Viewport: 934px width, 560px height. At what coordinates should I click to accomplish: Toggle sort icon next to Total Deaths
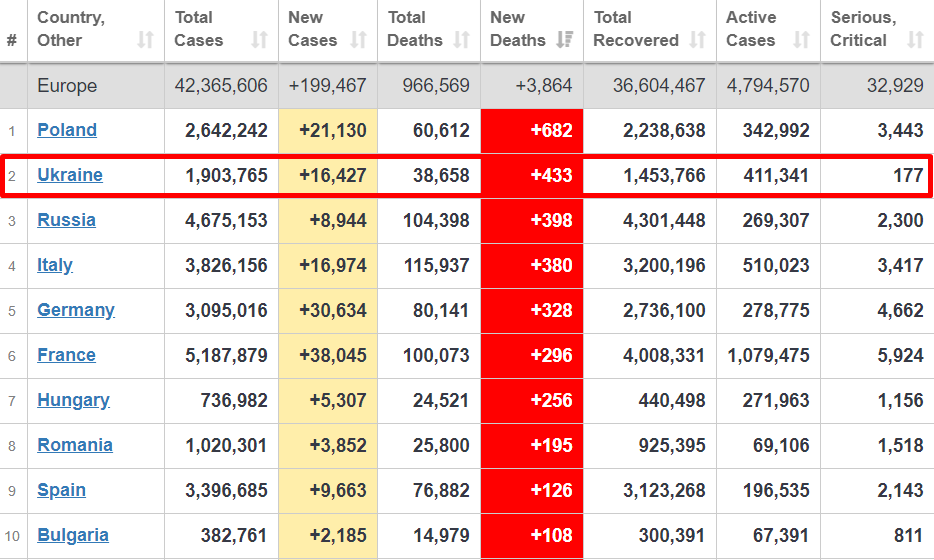coord(461,40)
